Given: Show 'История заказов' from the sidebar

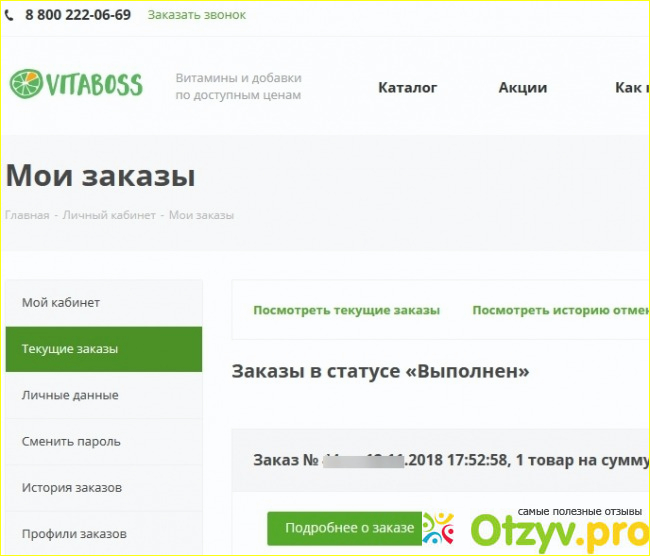Looking at the screenshot, I should click(72, 487).
